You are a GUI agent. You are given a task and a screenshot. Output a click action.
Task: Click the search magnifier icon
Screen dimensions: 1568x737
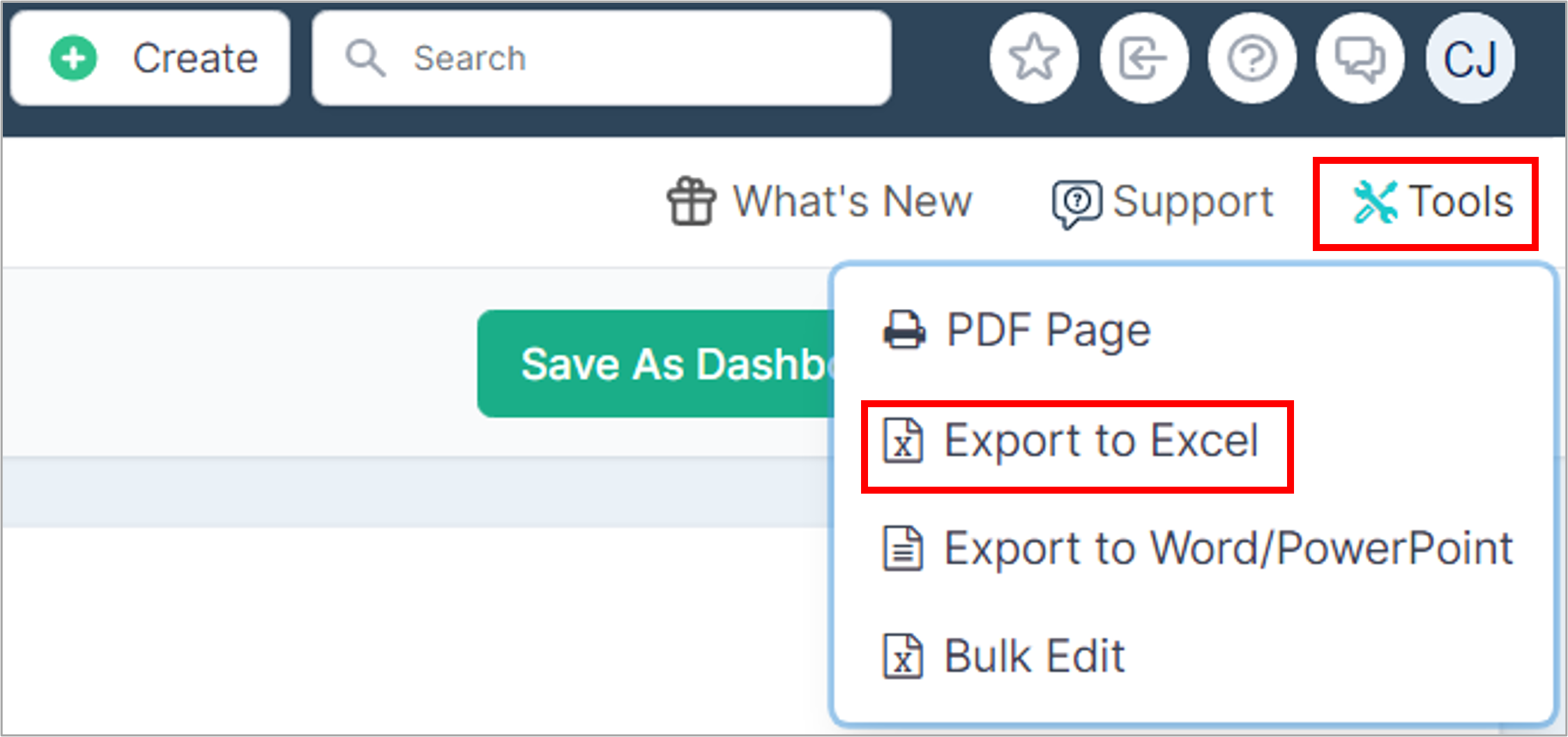pos(365,59)
